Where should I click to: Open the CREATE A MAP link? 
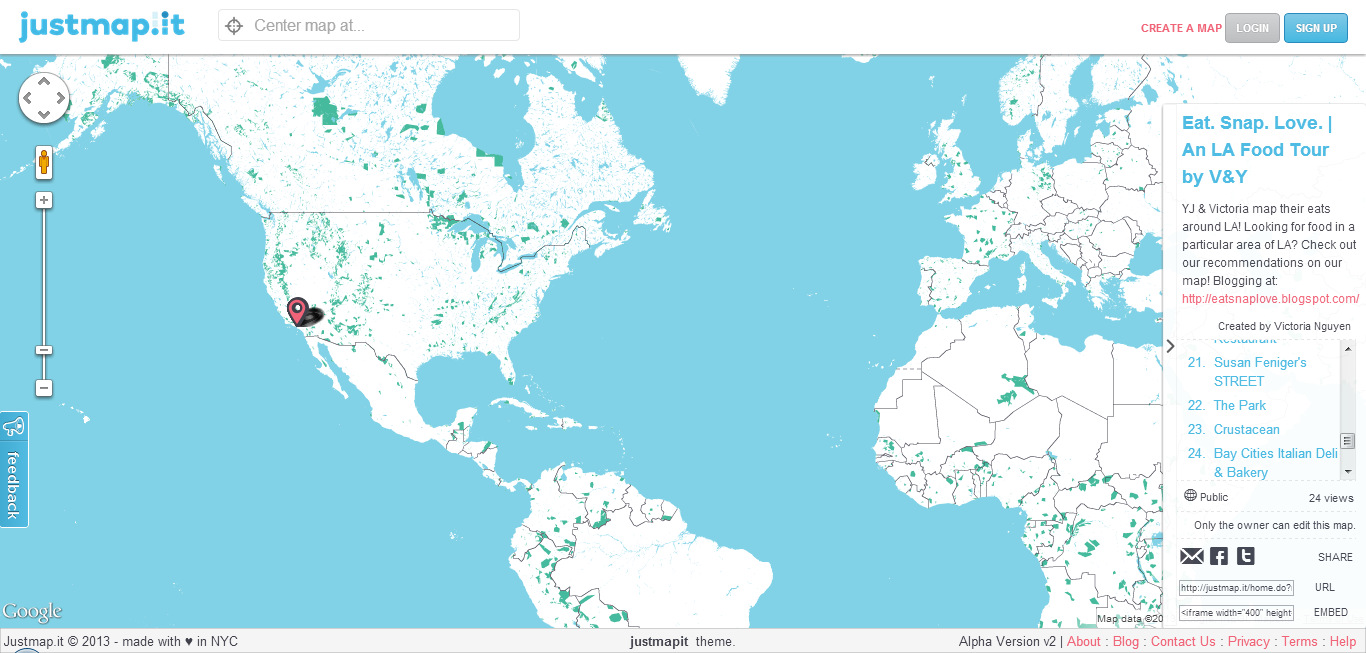[1181, 28]
